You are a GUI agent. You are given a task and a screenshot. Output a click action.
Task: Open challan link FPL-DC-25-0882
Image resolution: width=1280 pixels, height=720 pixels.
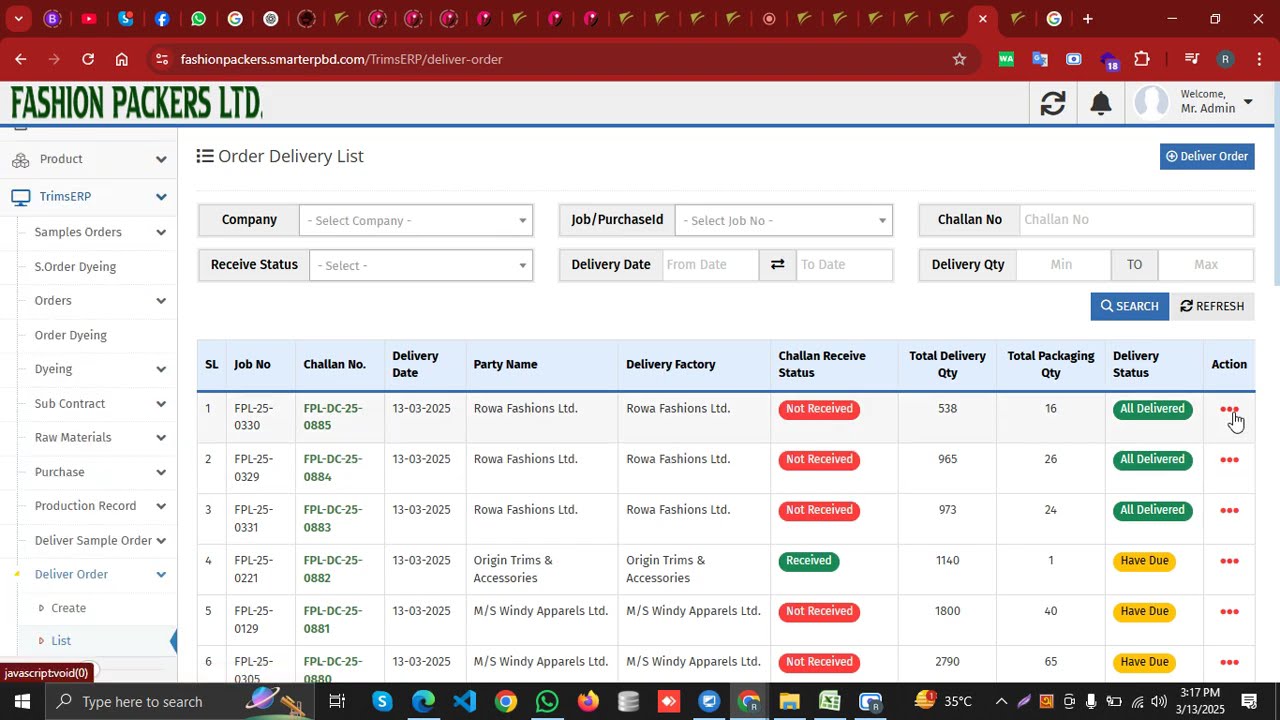[332, 569]
